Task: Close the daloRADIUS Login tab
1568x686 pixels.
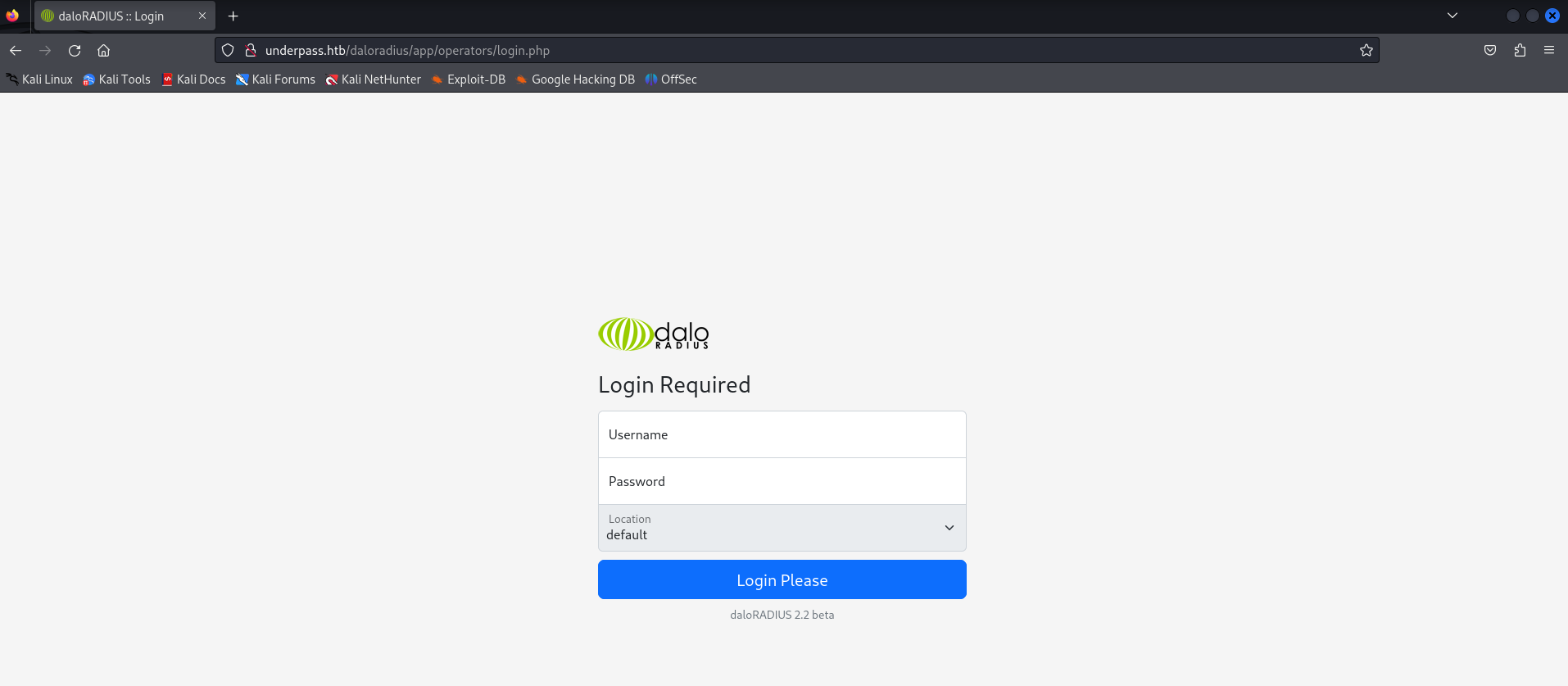Action: pyautogui.click(x=202, y=16)
